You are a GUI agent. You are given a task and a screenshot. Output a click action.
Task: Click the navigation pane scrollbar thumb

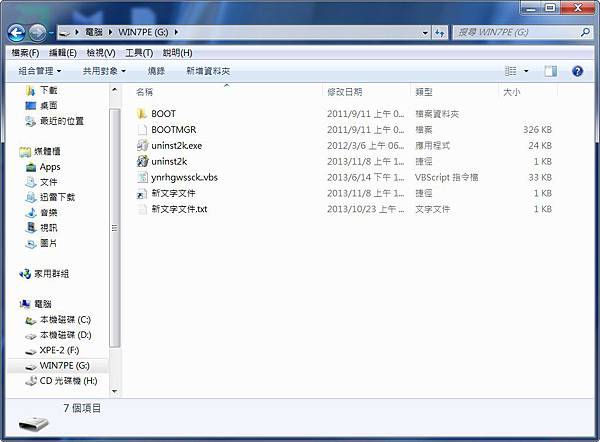(114, 228)
